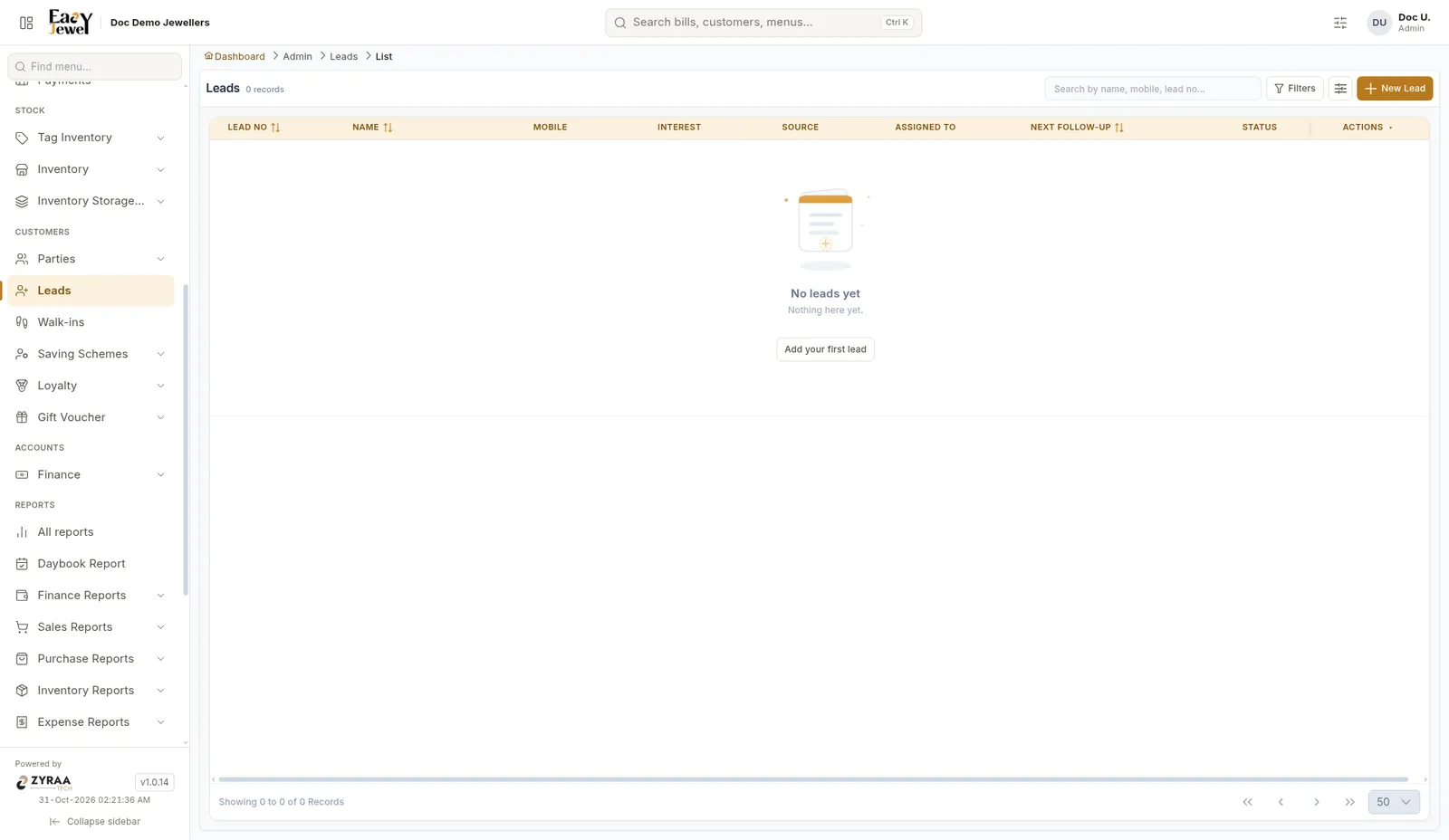This screenshot has width=1449, height=840.
Task: Expand the Tag Inventory submenu chevron
Action: click(160, 138)
